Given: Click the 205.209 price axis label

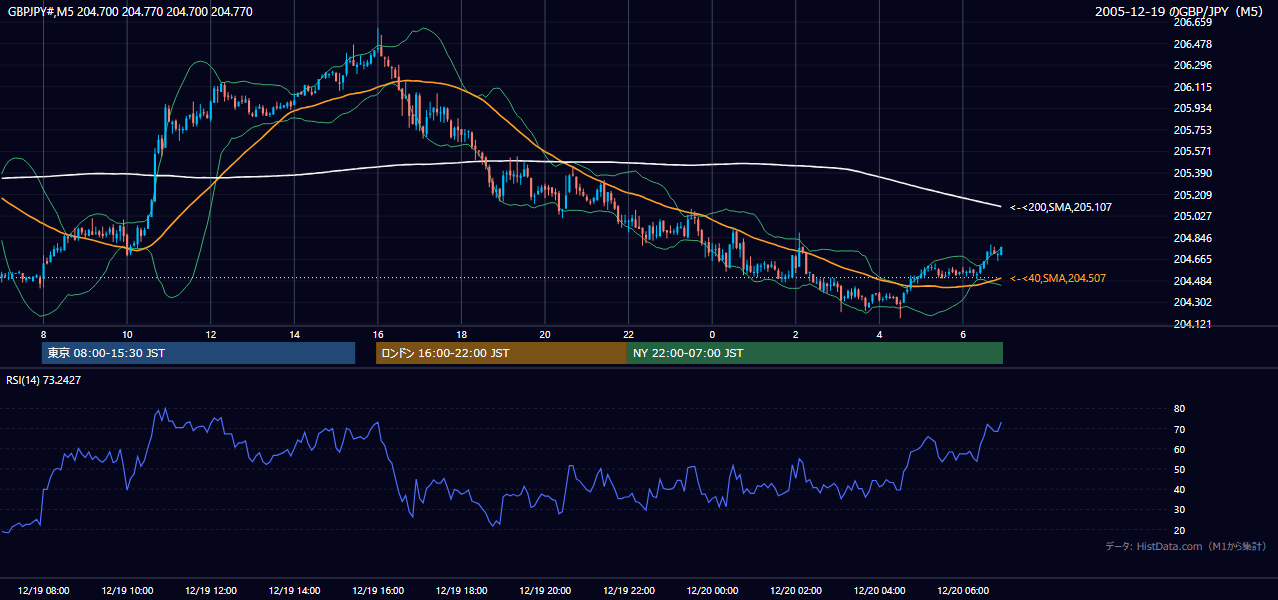Looking at the screenshot, I should tap(1192, 195).
